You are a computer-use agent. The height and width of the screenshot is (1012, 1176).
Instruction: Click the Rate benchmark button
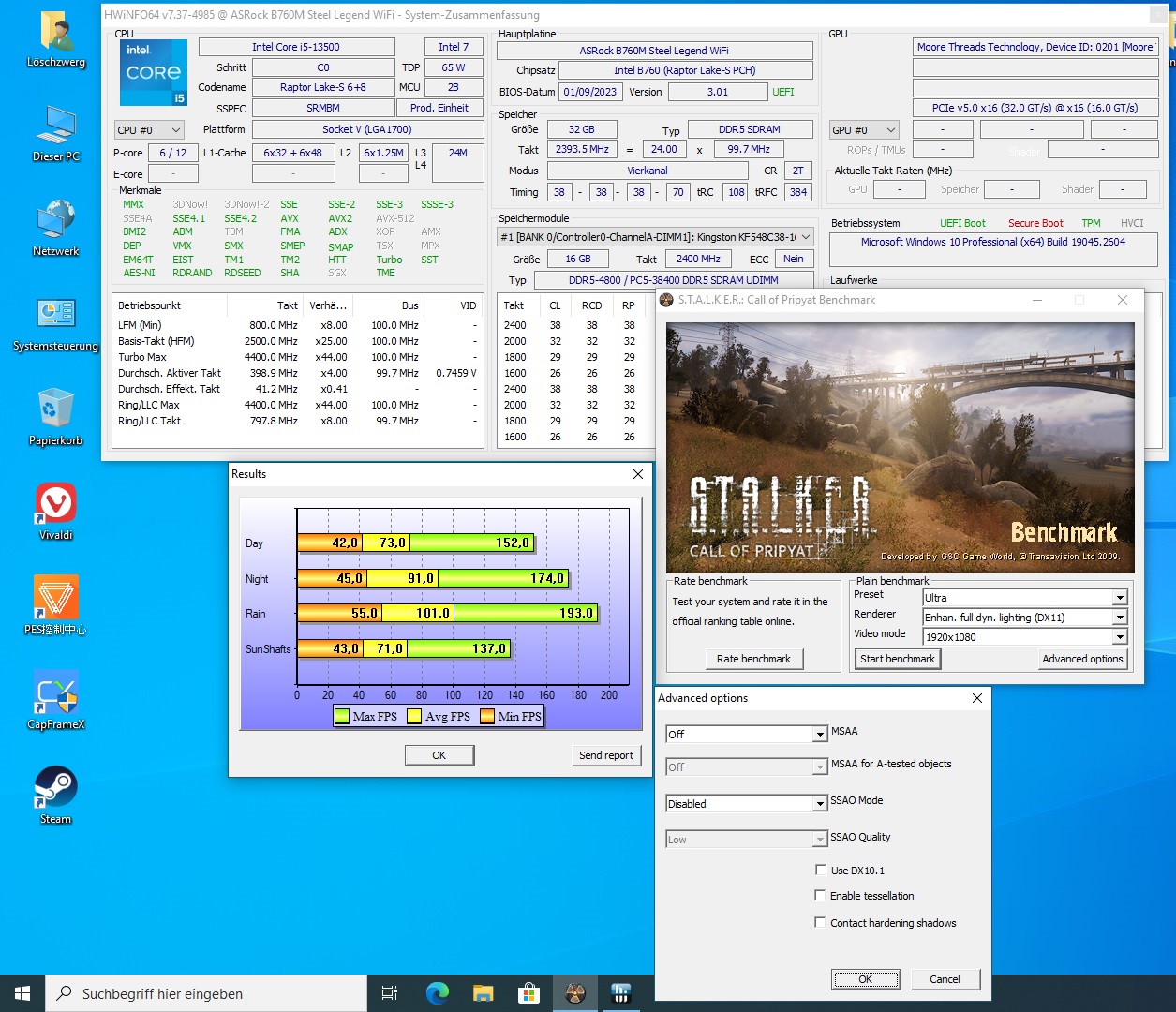tap(753, 659)
